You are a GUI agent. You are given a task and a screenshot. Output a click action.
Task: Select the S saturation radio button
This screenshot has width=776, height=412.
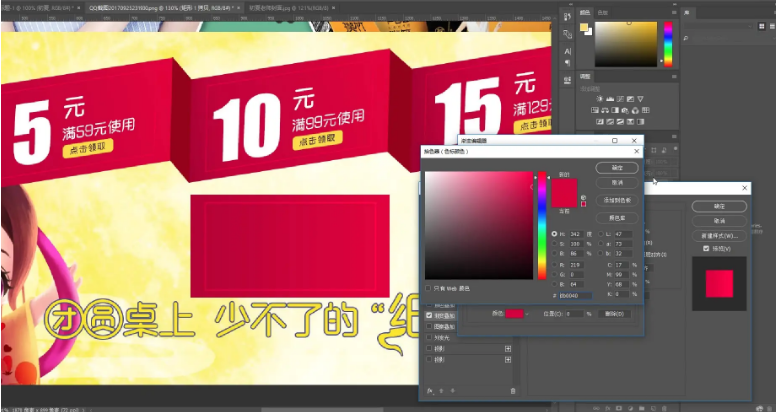click(x=554, y=244)
